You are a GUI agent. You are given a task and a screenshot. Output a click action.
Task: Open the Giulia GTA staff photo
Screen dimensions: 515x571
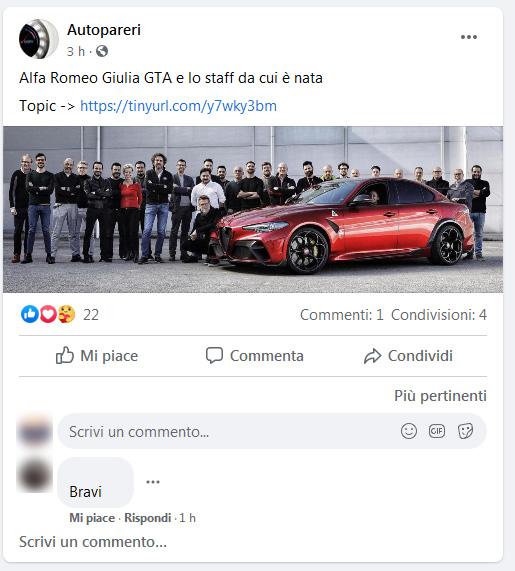point(253,209)
